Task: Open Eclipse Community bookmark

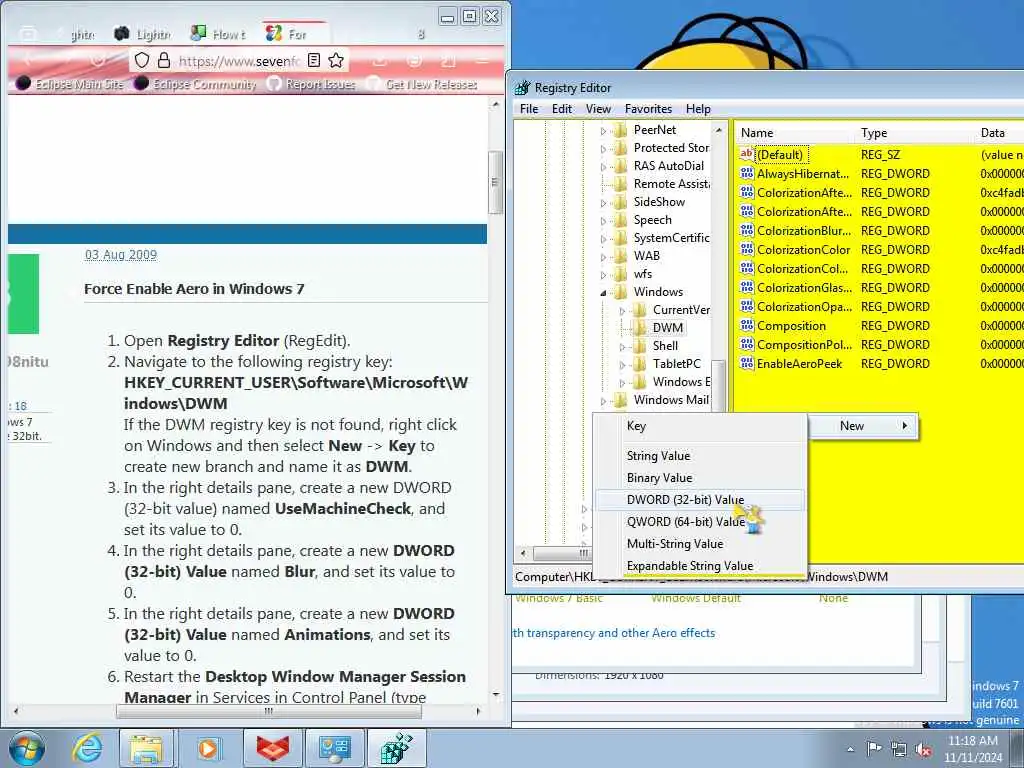Action: (195, 84)
